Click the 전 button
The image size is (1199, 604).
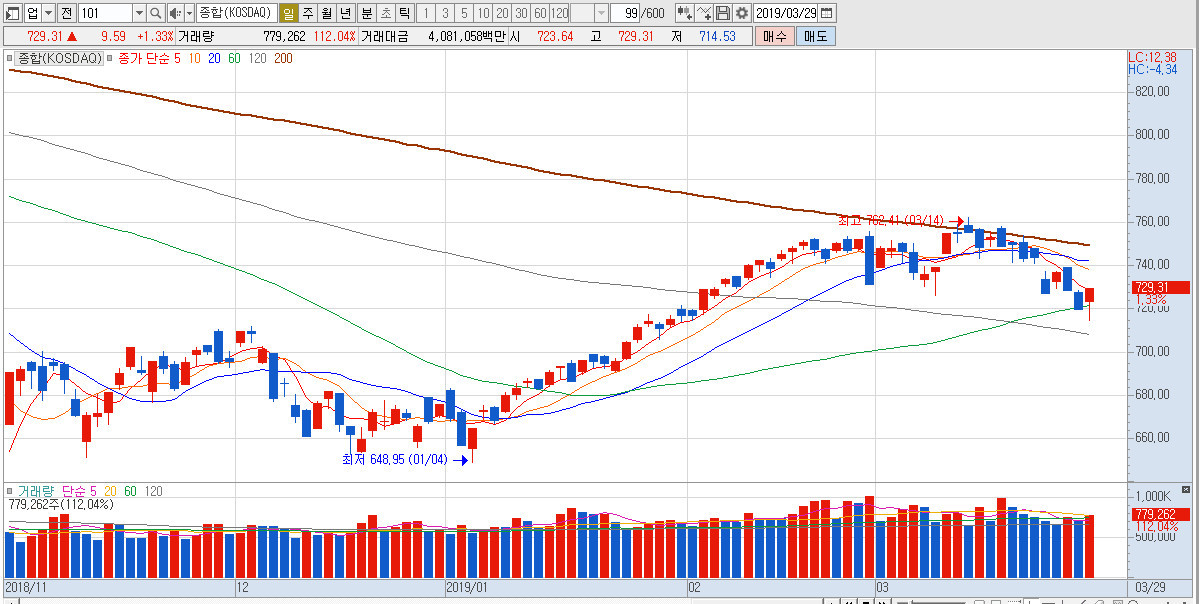[x=67, y=13]
